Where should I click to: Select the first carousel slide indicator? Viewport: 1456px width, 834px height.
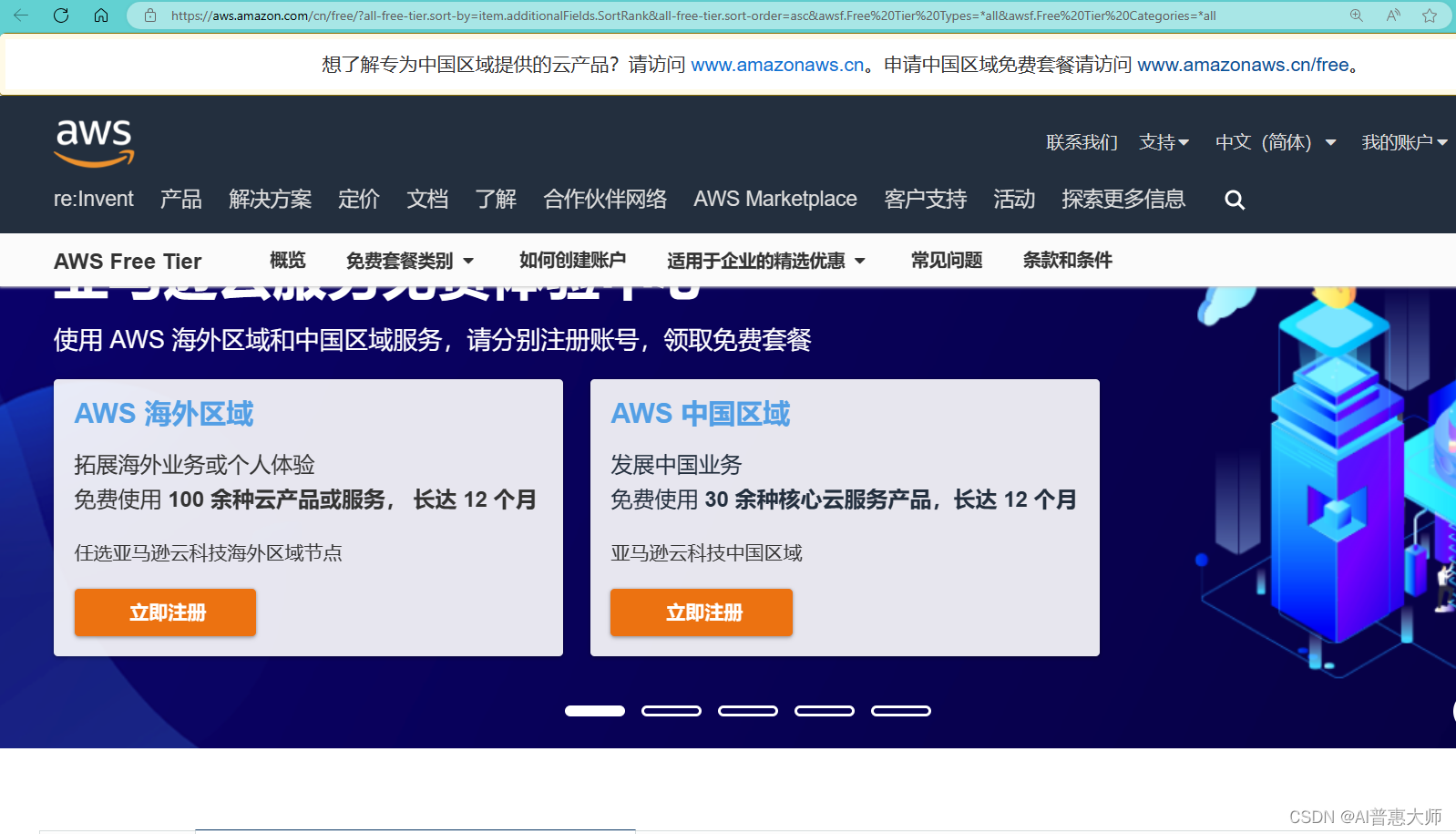[x=595, y=711]
